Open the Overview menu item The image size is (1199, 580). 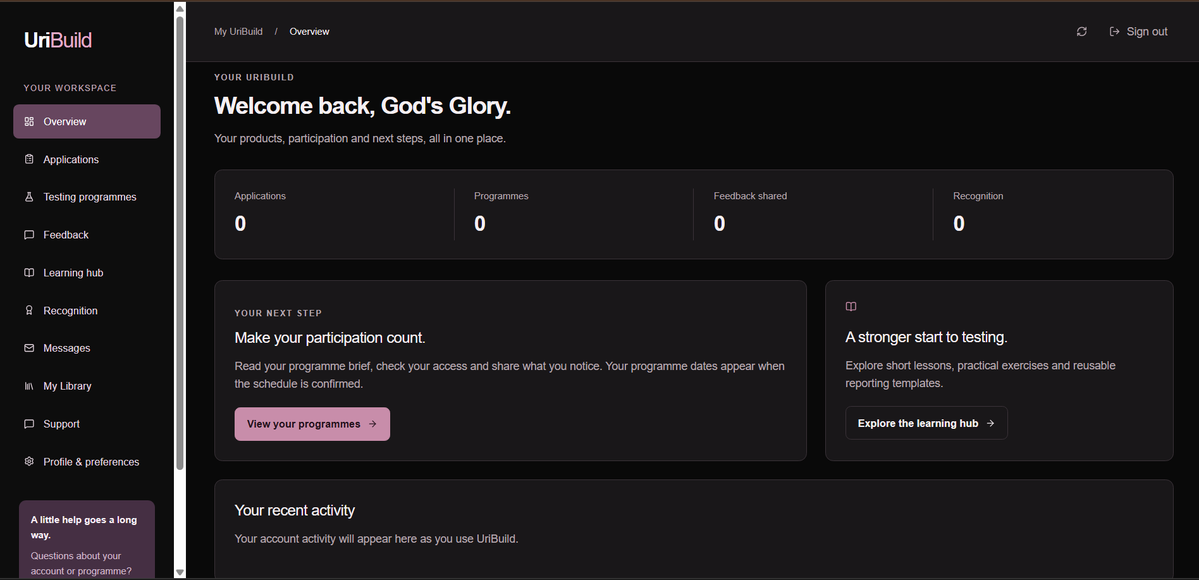86,122
